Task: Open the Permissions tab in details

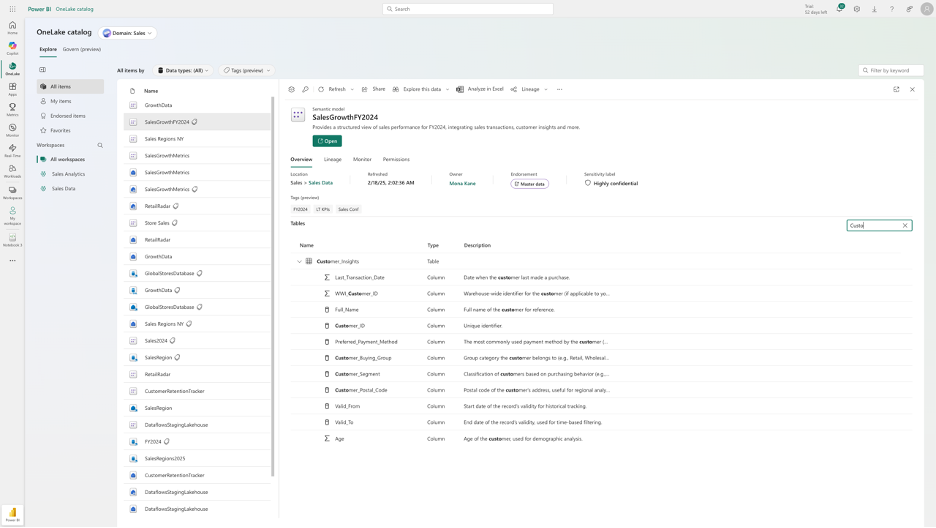Action: point(396,159)
